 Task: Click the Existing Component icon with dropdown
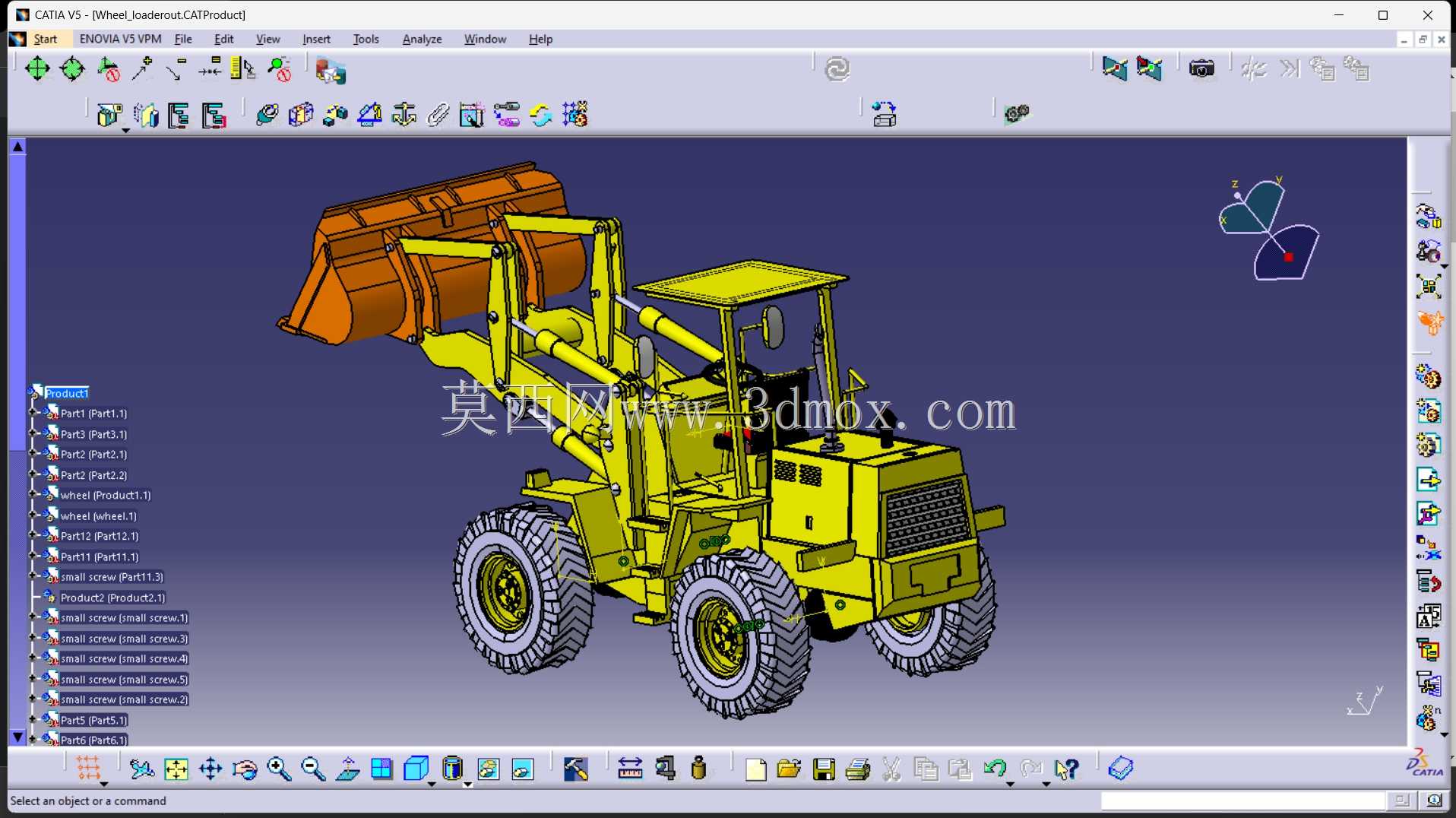click(x=109, y=115)
